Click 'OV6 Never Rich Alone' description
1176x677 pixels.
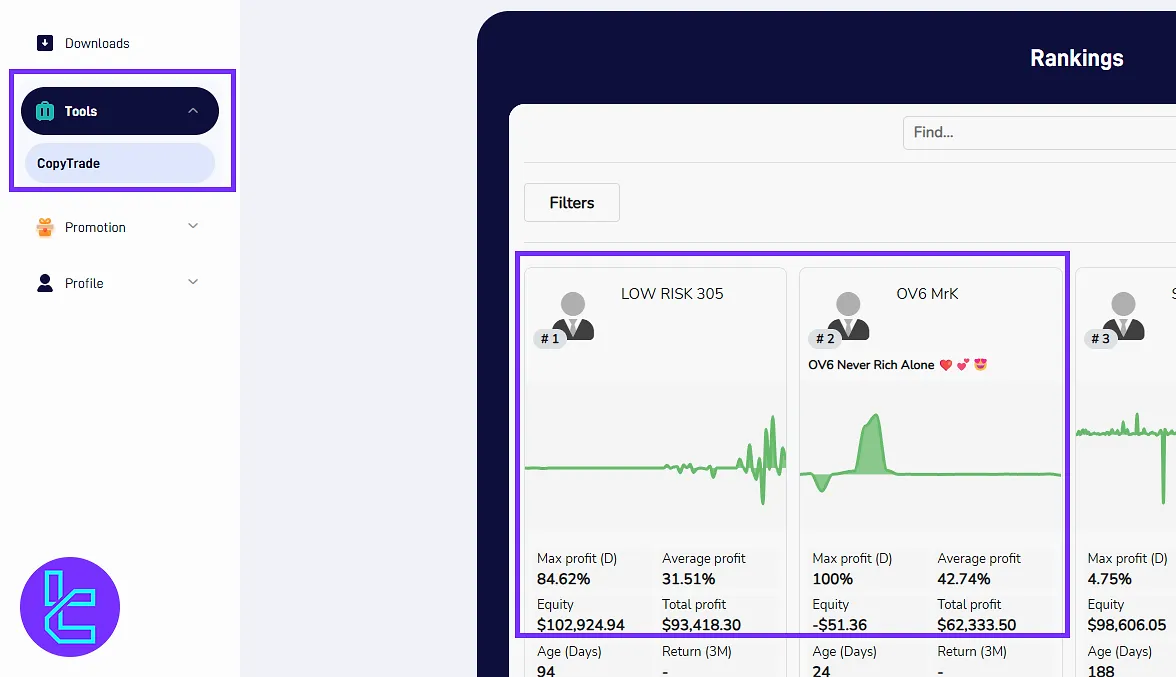(x=898, y=365)
